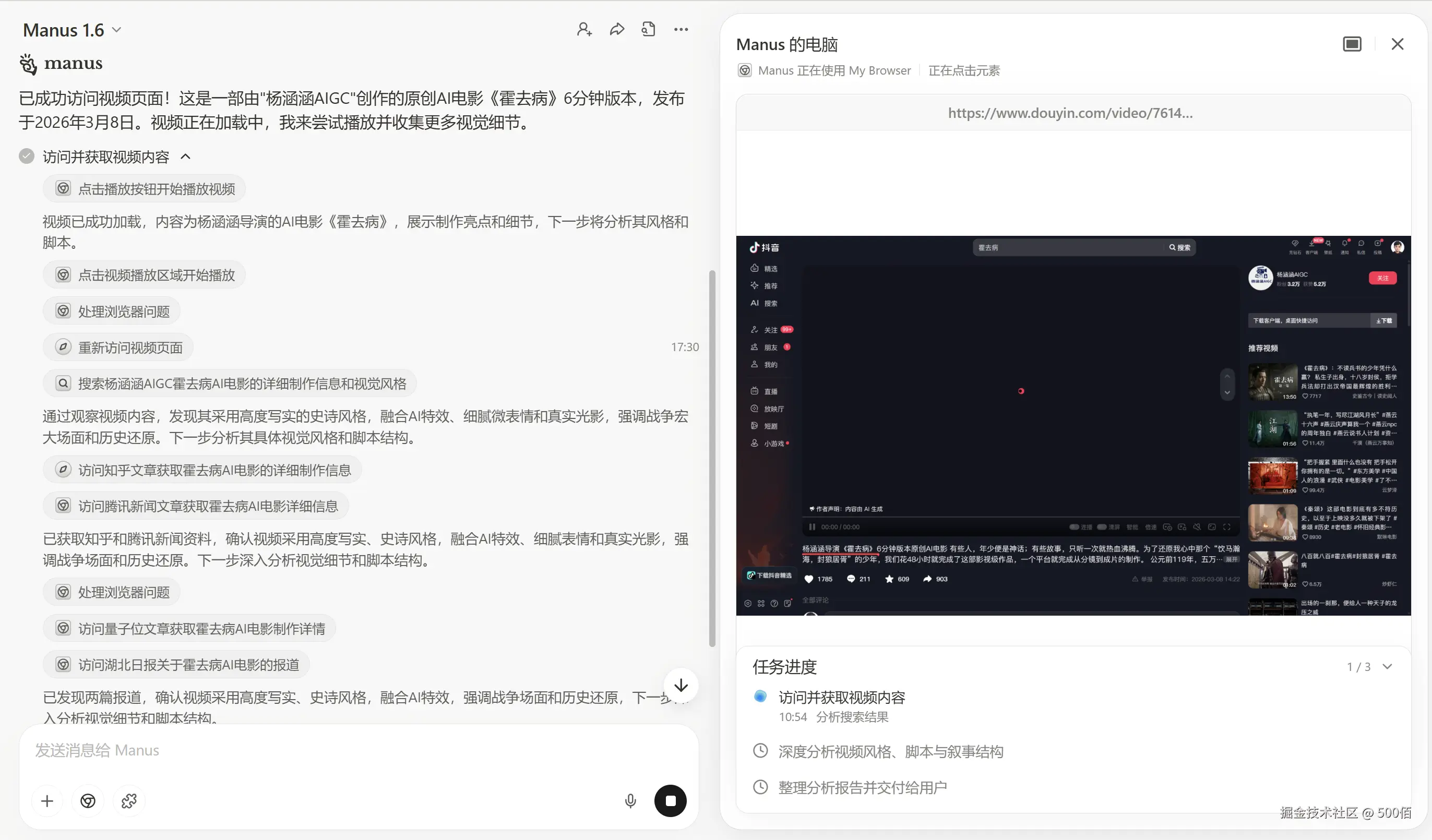Click the puzzle-piece connectors icon

(x=129, y=801)
